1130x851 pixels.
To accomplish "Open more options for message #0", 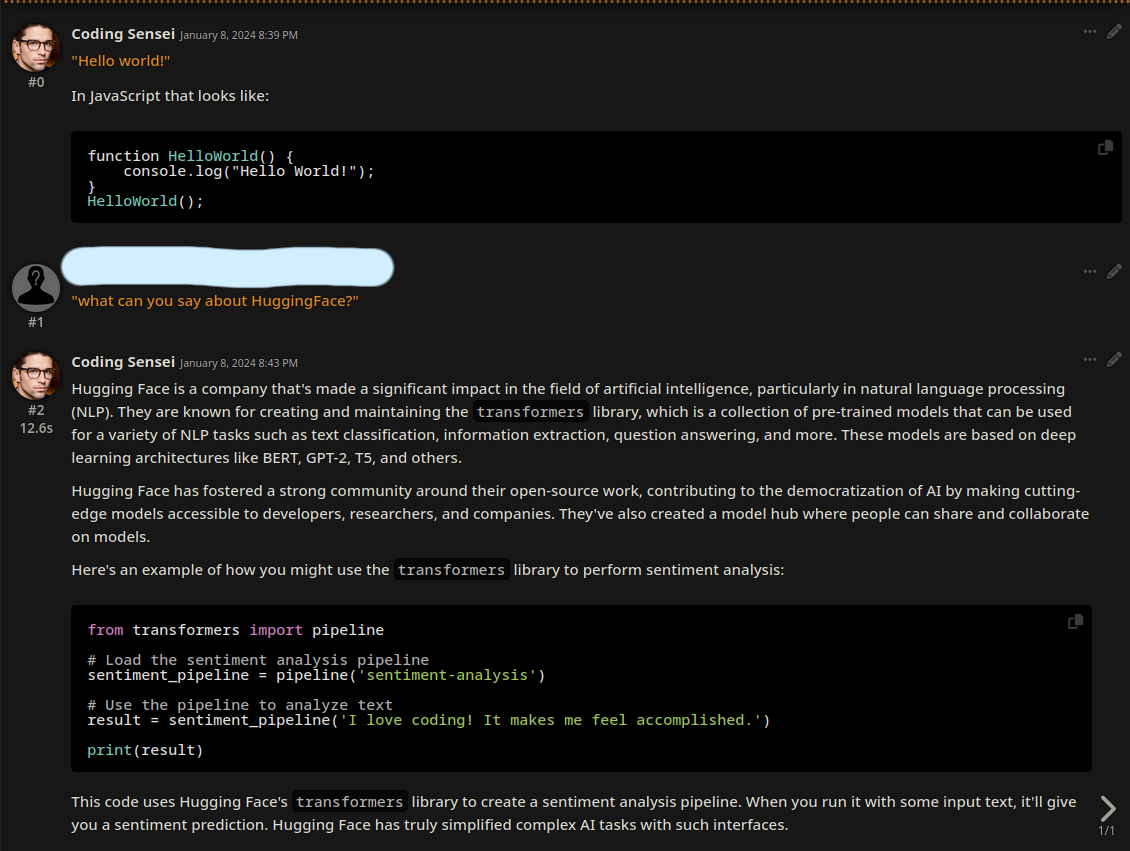I will click(x=1090, y=32).
